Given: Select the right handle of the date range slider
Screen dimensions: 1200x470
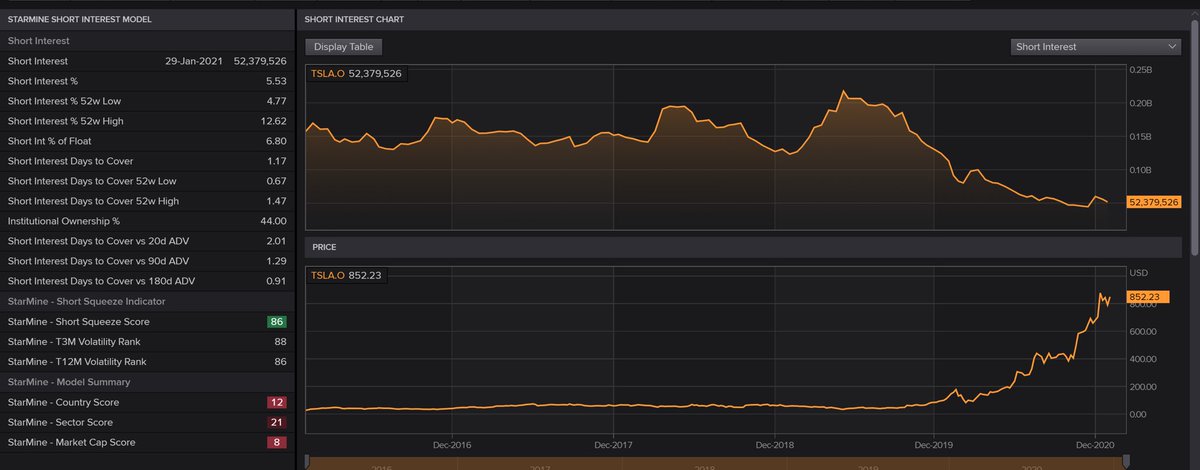Looking at the screenshot, I should coord(1127,461).
